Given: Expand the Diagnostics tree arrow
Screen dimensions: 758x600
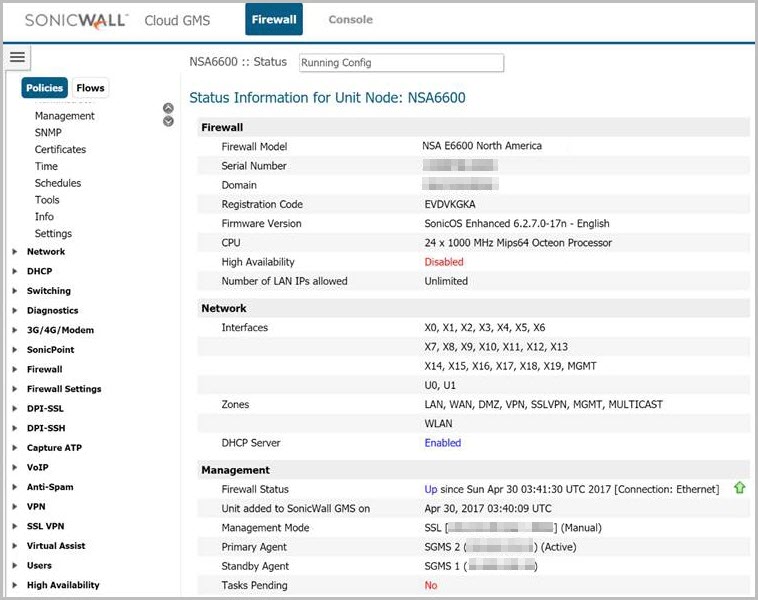Looking at the screenshot, I should click(x=15, y=310).
